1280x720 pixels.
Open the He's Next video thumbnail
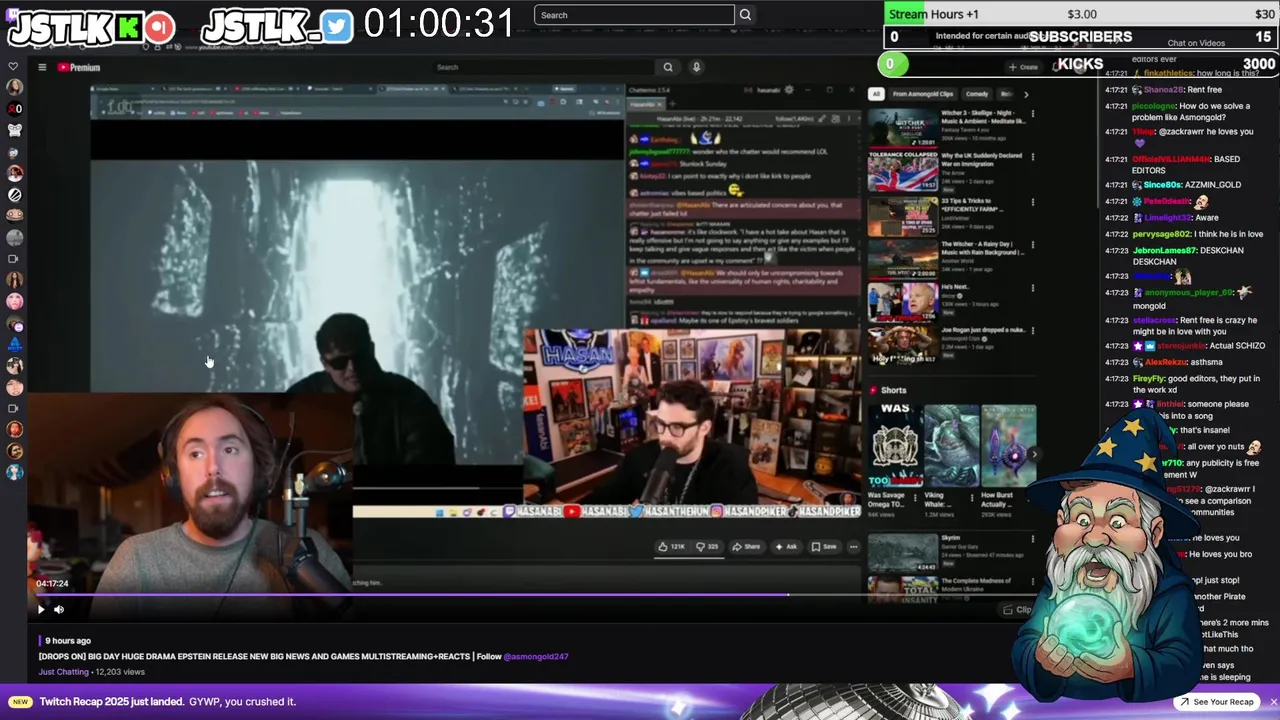pos(903,304)
